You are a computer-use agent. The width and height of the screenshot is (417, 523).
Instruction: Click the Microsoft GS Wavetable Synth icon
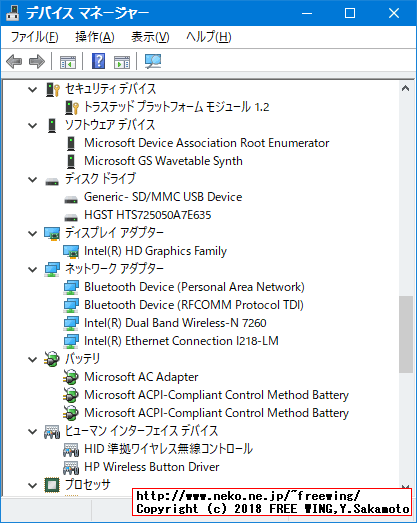[x=71, y=161]
